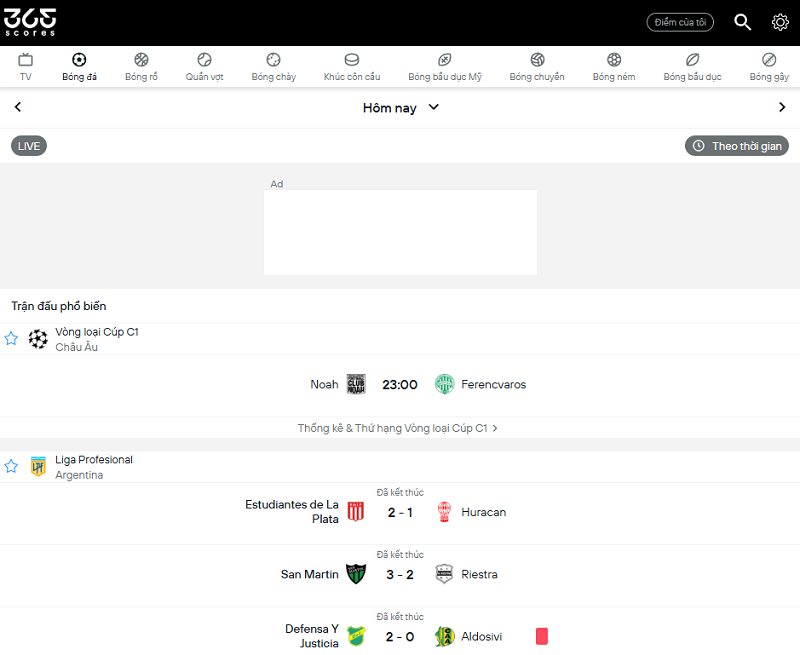The image size is (800, 655).
Task: Click the Ad banner placeholder
Action: click(400, 233)
